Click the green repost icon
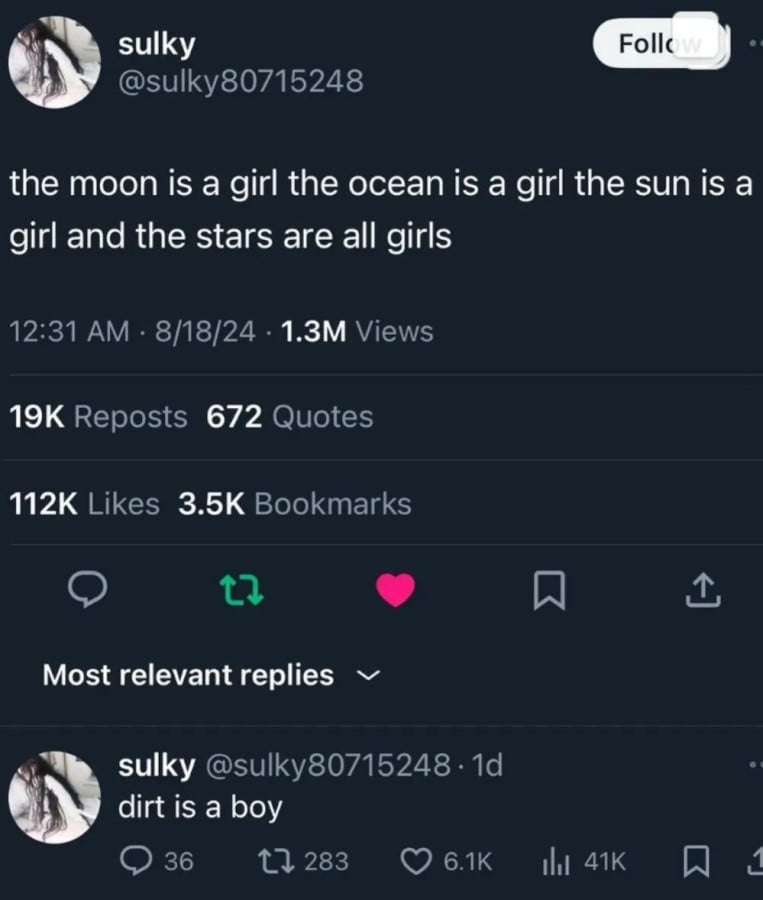Screen dimensions: 763x900 241,590
